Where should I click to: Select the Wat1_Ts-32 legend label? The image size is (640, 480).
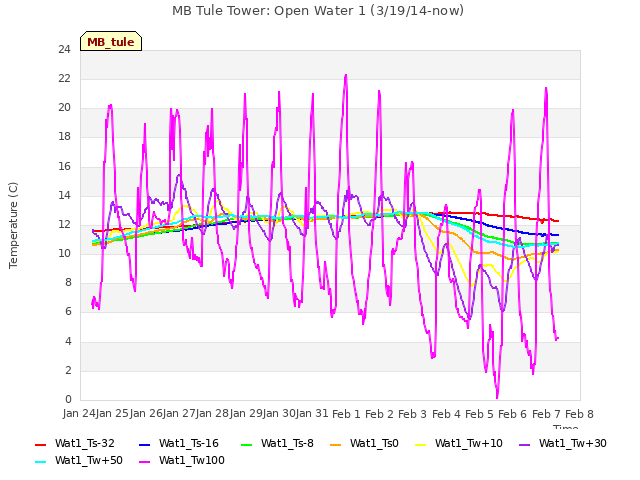click(85, 444)
